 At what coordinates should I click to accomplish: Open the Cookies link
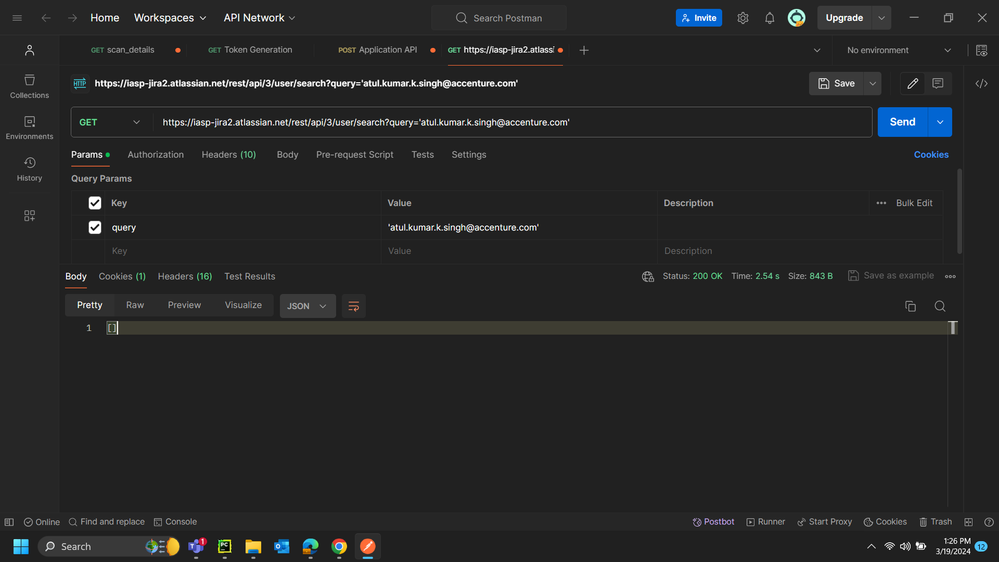coord(931,155)
